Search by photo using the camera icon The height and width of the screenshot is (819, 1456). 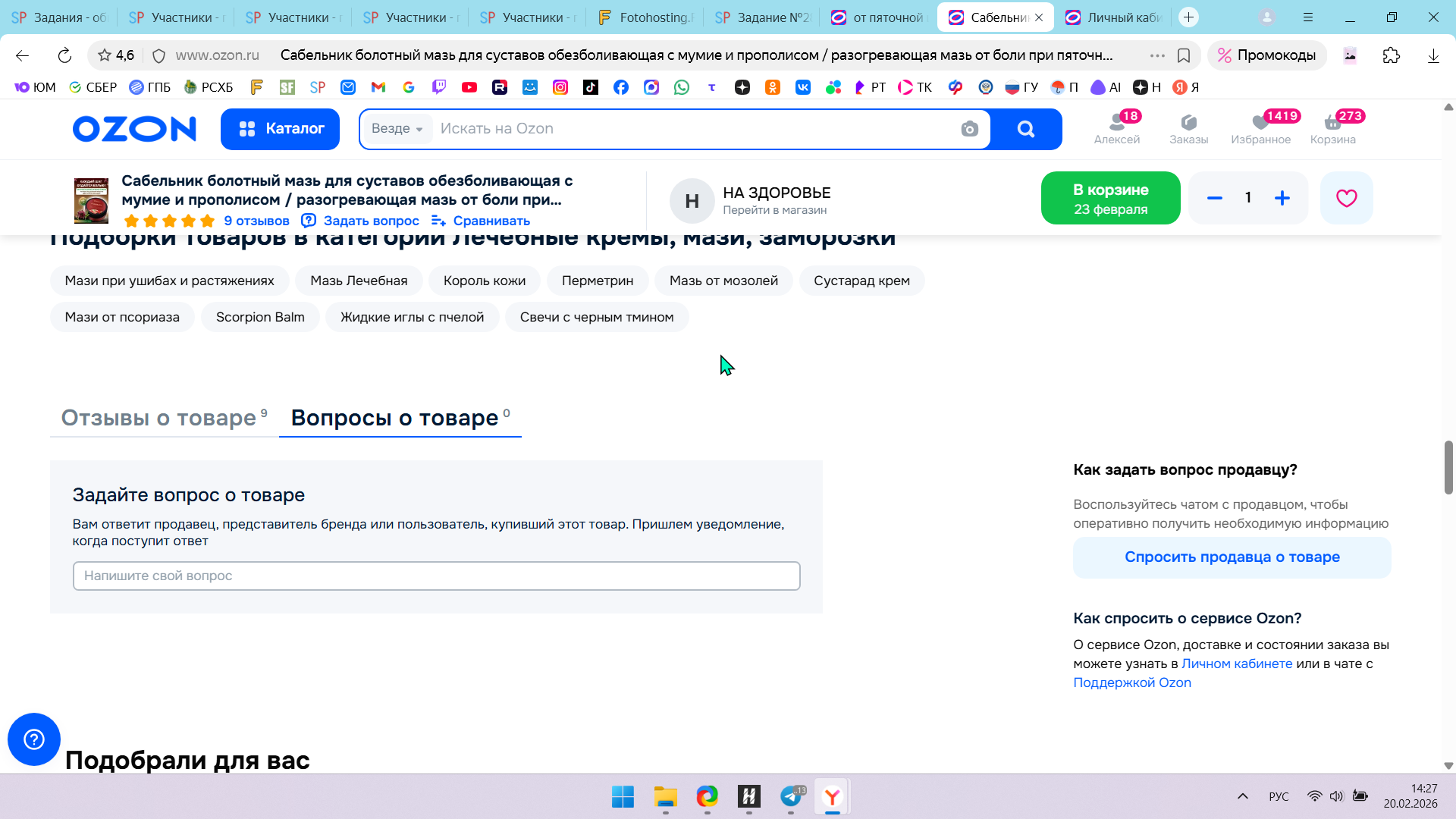[x=969, y=129]
